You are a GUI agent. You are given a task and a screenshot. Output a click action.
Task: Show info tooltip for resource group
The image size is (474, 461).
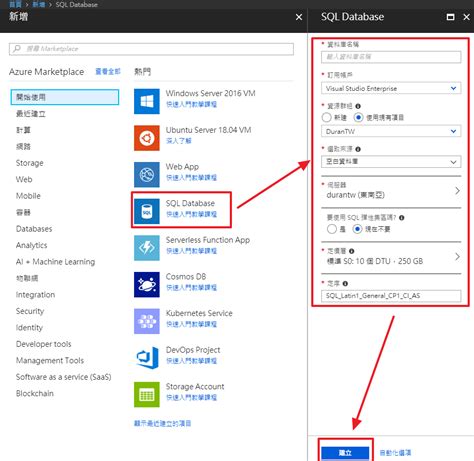point(358,106)
